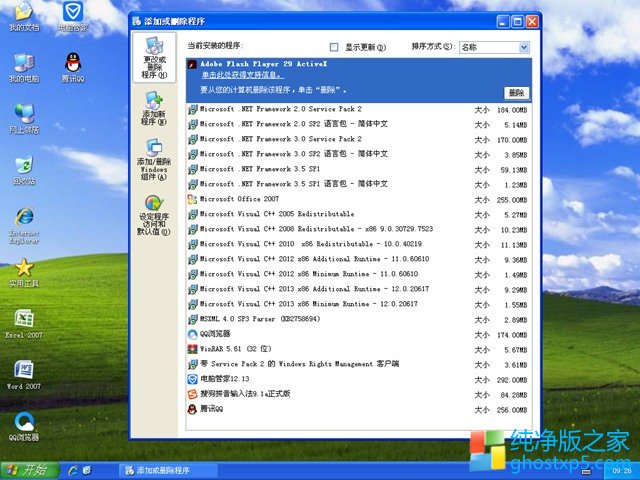Select Windows Rights Management 客户端 row
Viewport: 640px width, 480px height.
pos(358,364)
